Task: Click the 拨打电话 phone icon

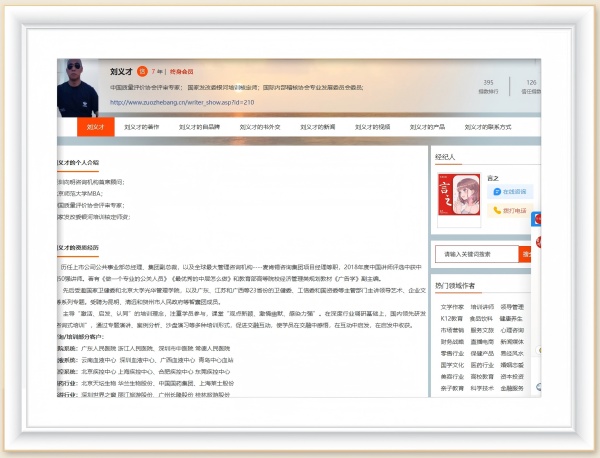Action: 496,211
